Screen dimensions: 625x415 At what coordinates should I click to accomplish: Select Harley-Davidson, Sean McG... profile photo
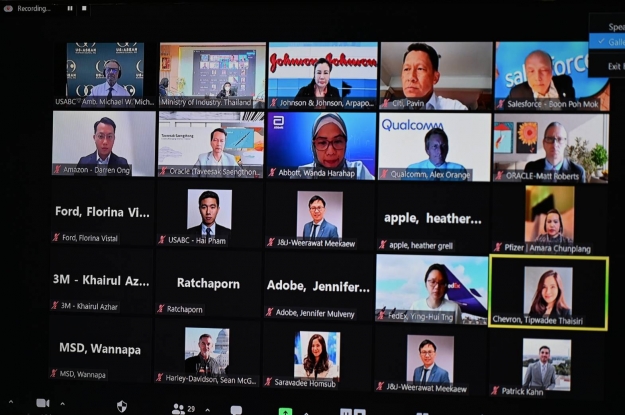207,351
